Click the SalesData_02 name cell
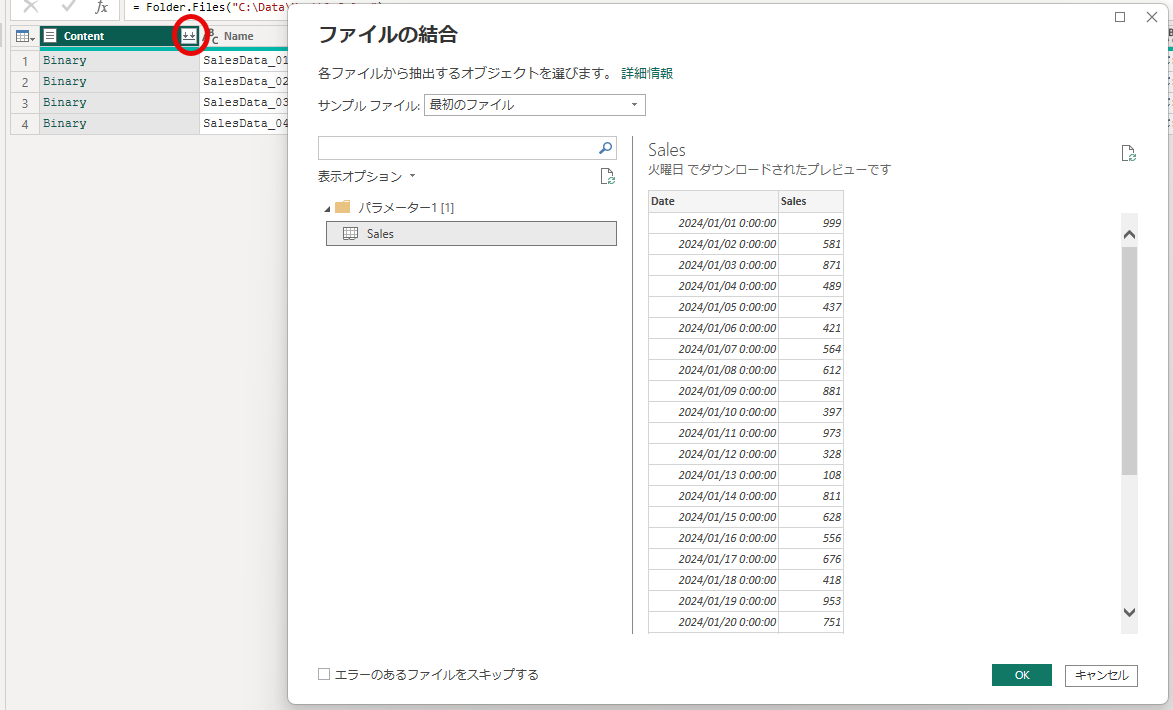Viewport: 1173px width, 710px height. click(x=245, y=82)
